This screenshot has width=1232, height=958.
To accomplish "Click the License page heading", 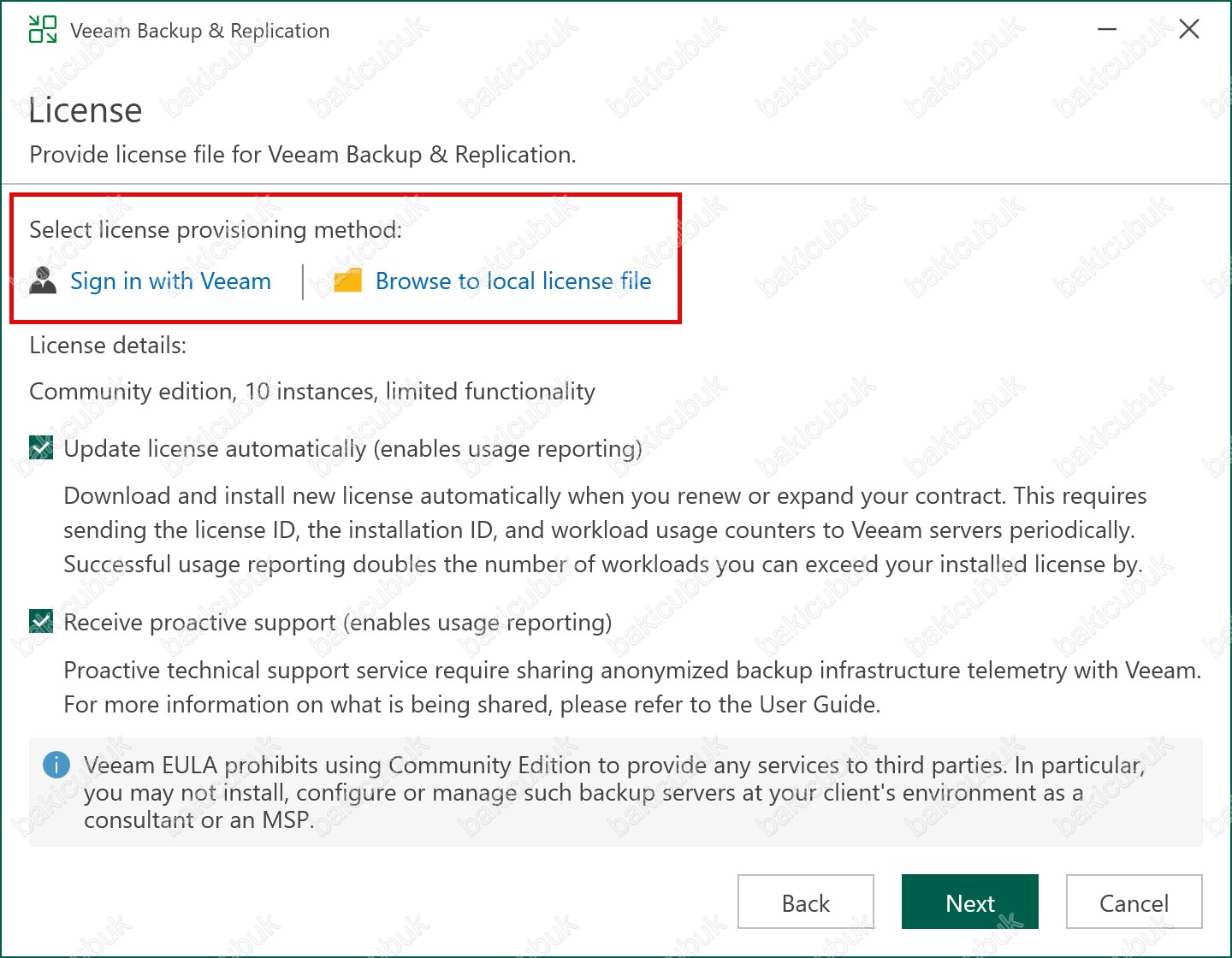I will (86, 111).
